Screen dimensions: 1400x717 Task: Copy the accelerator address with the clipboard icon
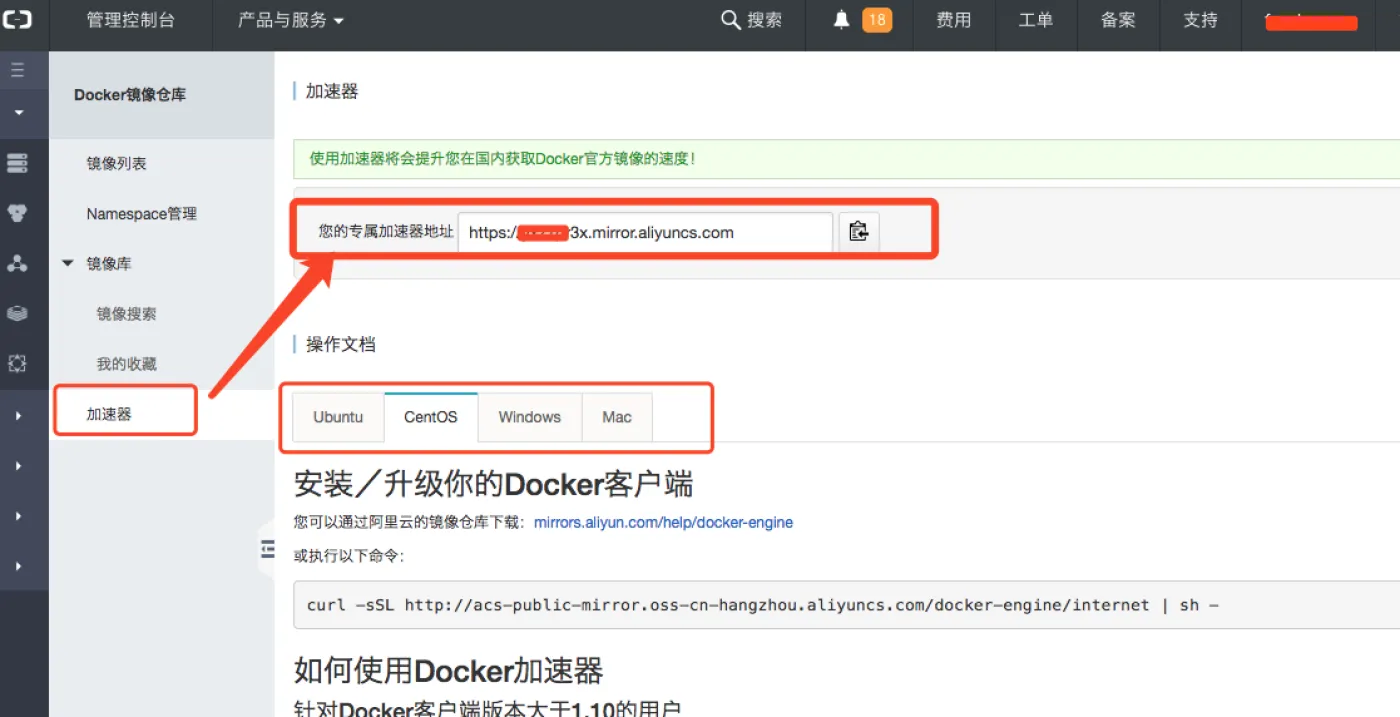(858, 232)
